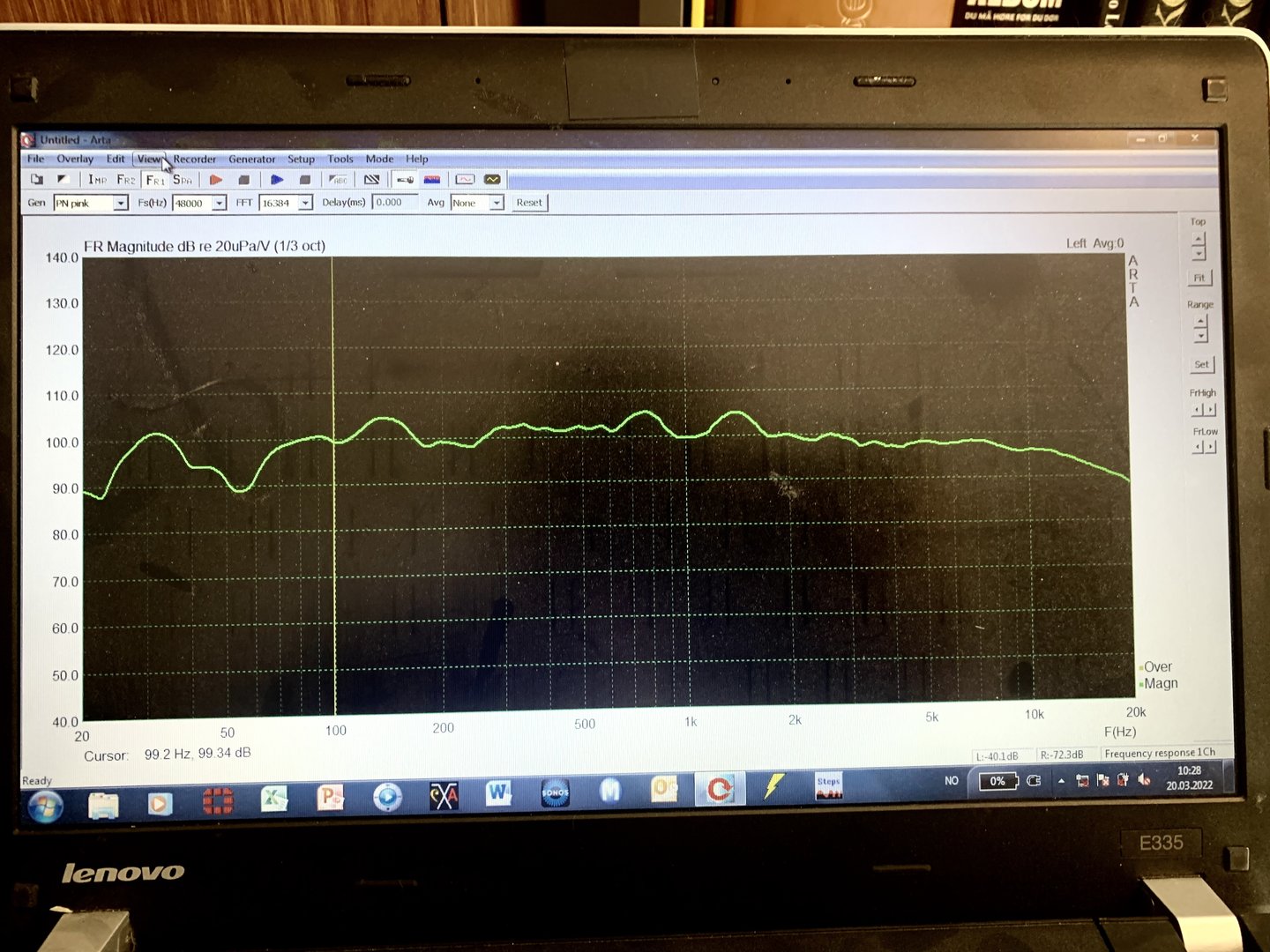The width and height of the screenshot is (1270, 952).
Task: Open PowerPoint from the taskbar
Action: pos(331,797)
